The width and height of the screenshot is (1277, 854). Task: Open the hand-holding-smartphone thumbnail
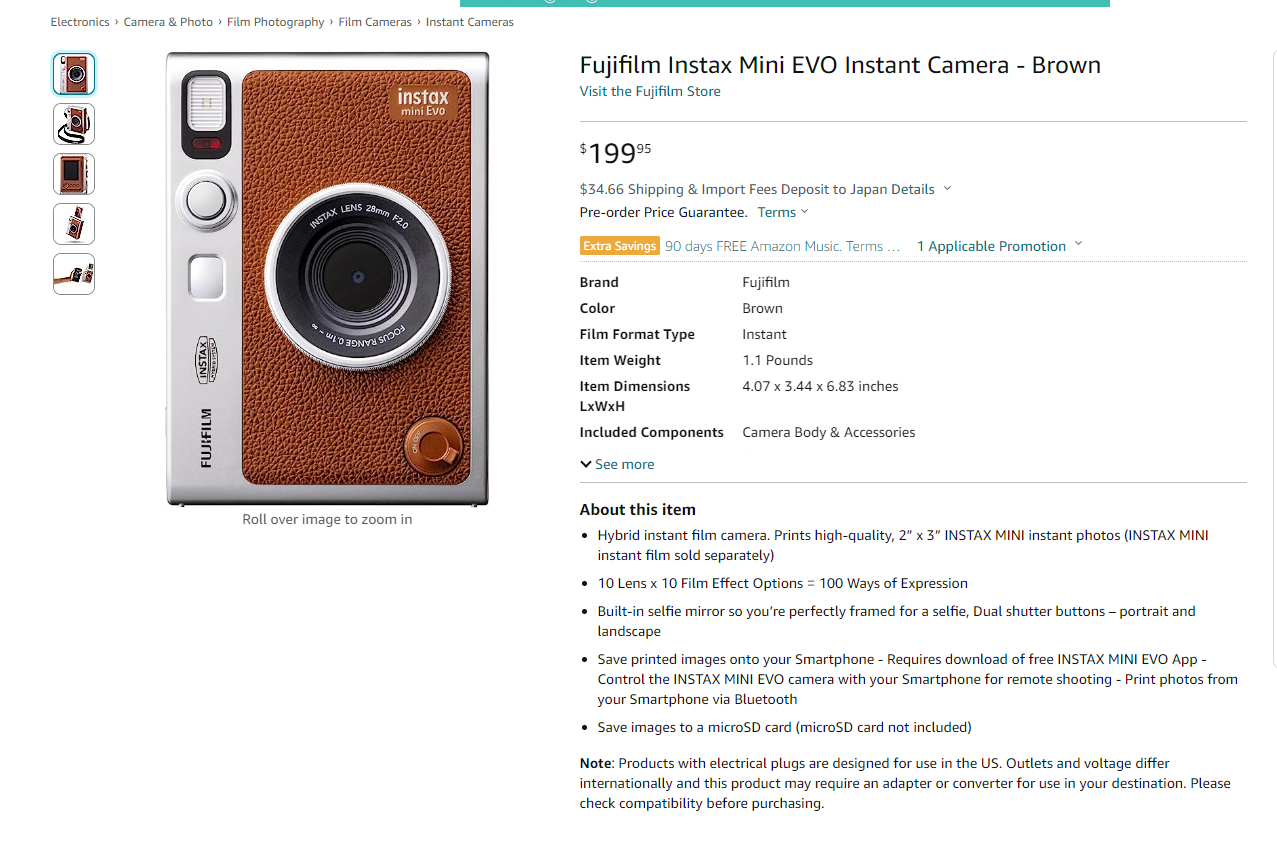click(74, 274)
